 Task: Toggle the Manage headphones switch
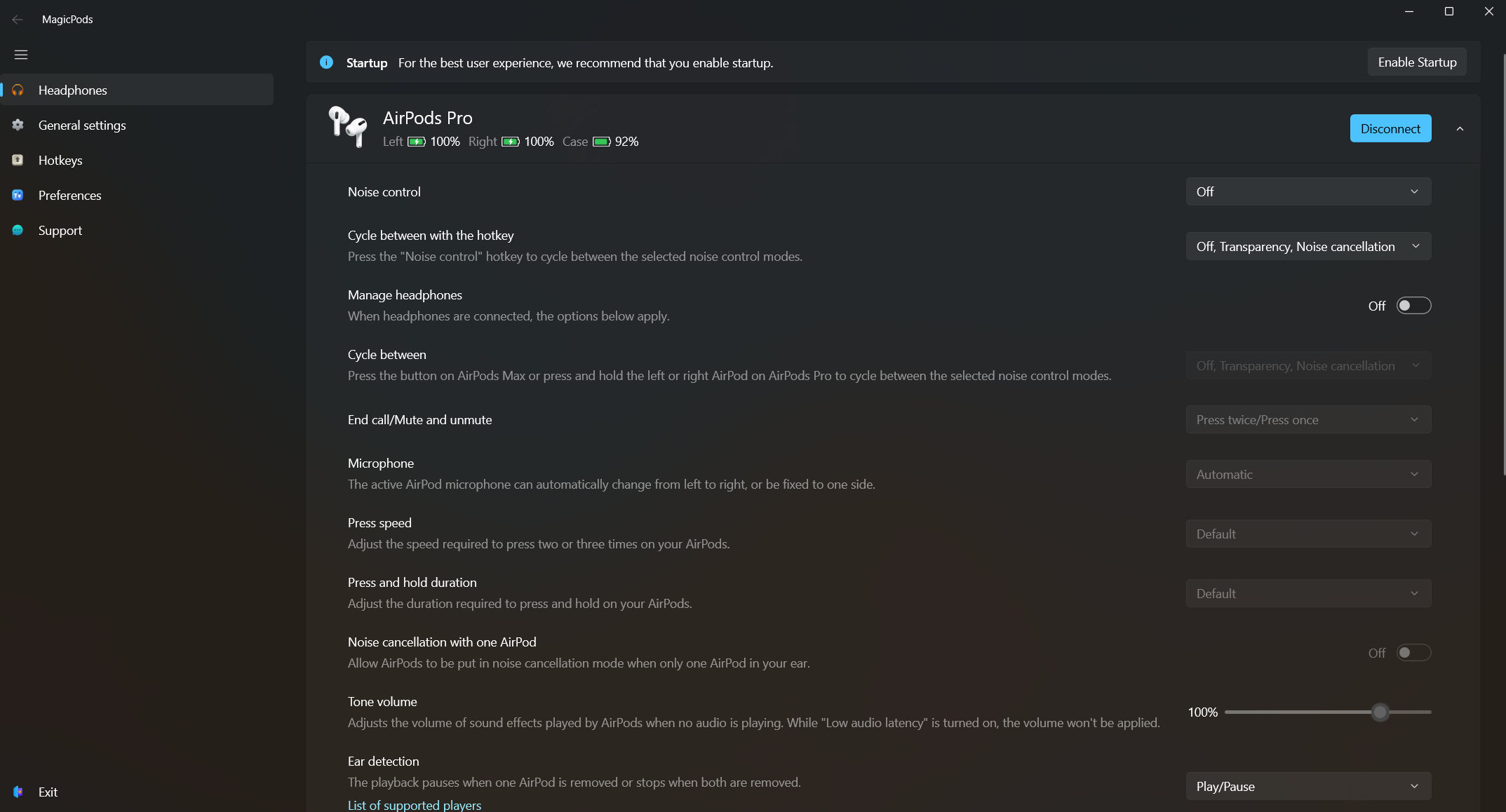click(x=1413, y=306)
